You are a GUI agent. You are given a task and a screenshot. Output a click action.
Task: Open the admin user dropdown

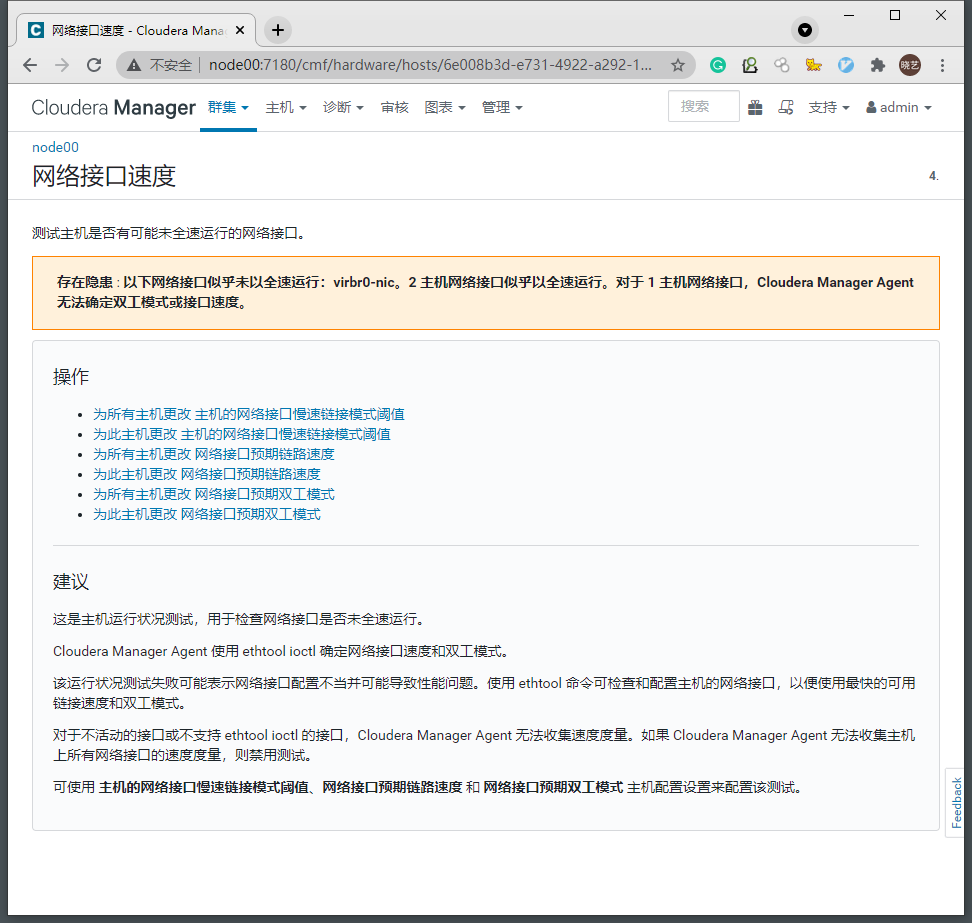pyautogui.click(x=899, y=108)
